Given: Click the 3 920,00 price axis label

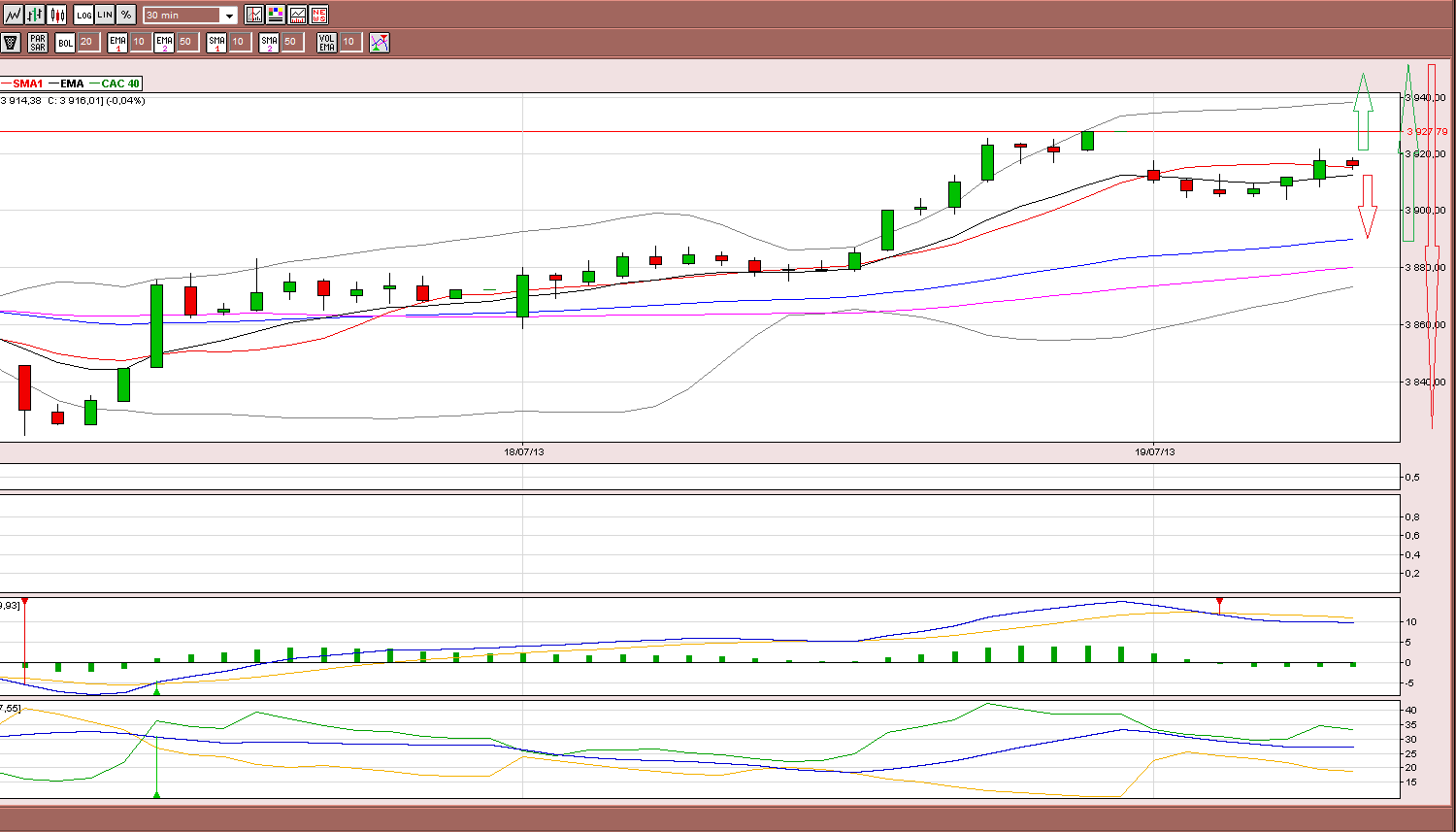Looking at the screenshot, I should coord(1427,154).
